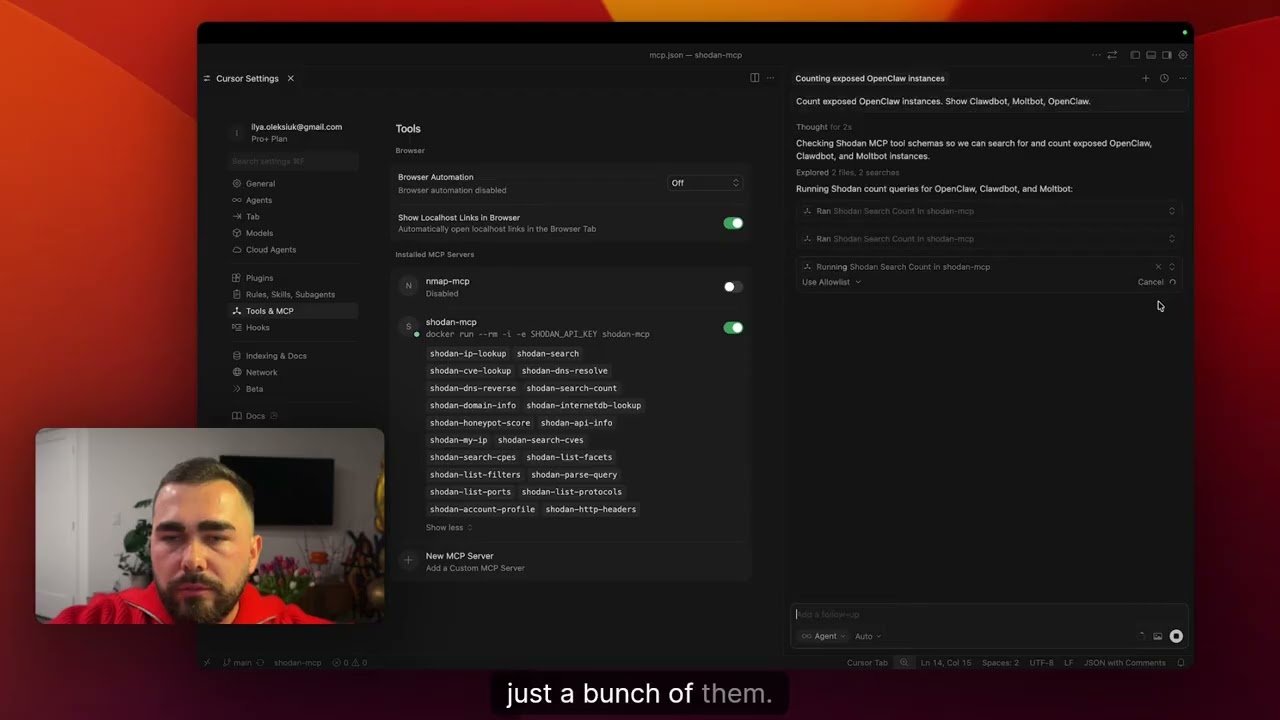Open General settings section
The height and width of the screenshot is (720, 1280).
tap(293, 184)
